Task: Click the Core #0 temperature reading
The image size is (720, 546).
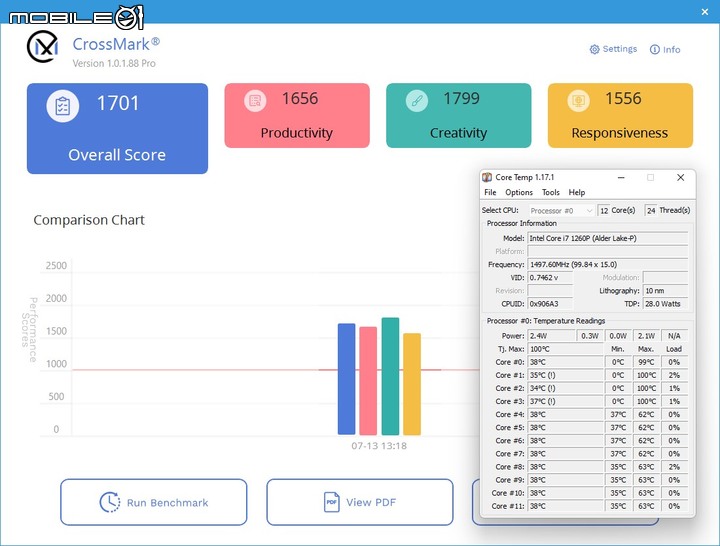Action: pyautogui.click(x=565, y=362)
